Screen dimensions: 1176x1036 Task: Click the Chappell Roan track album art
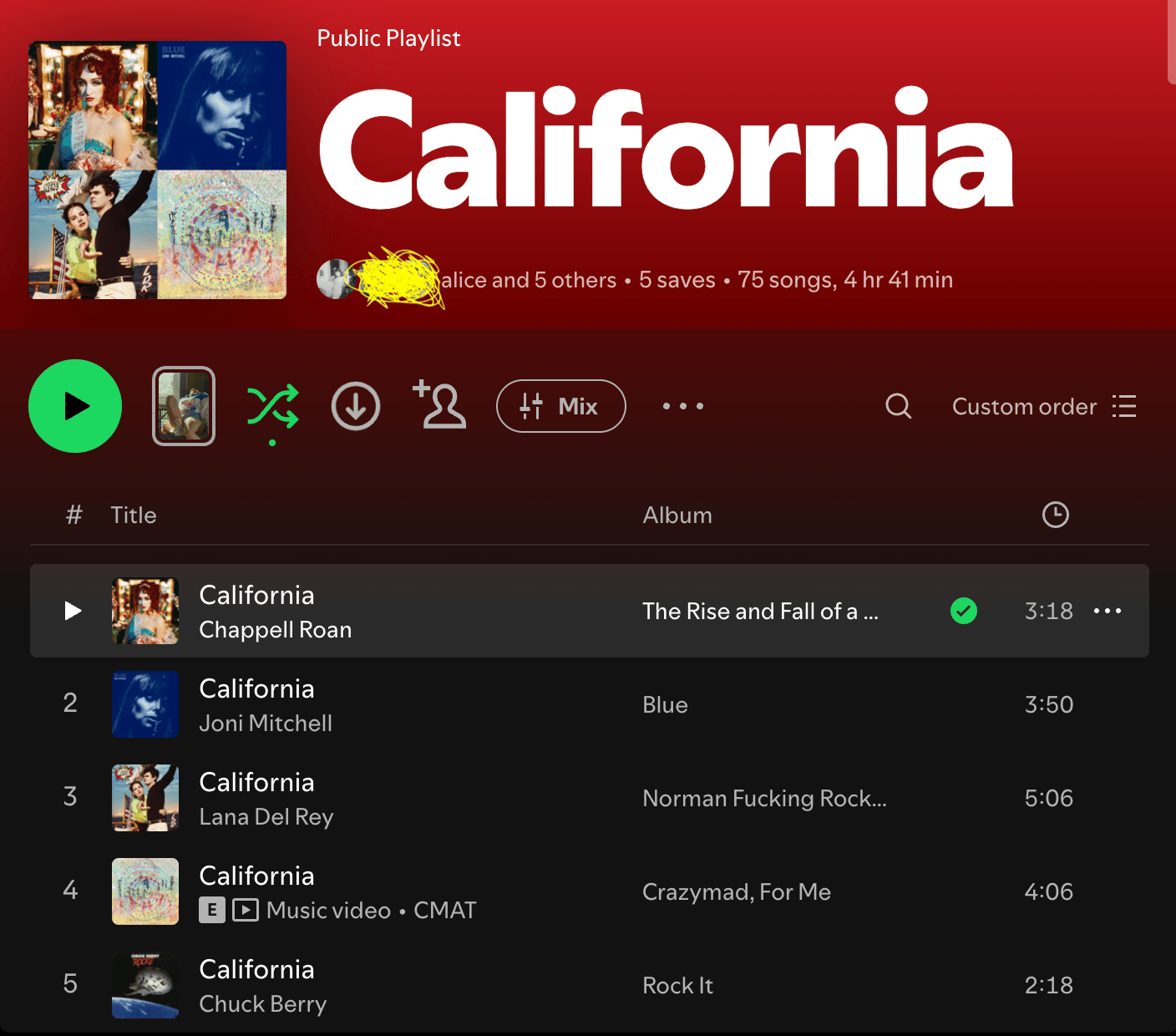tap(145, 611)
